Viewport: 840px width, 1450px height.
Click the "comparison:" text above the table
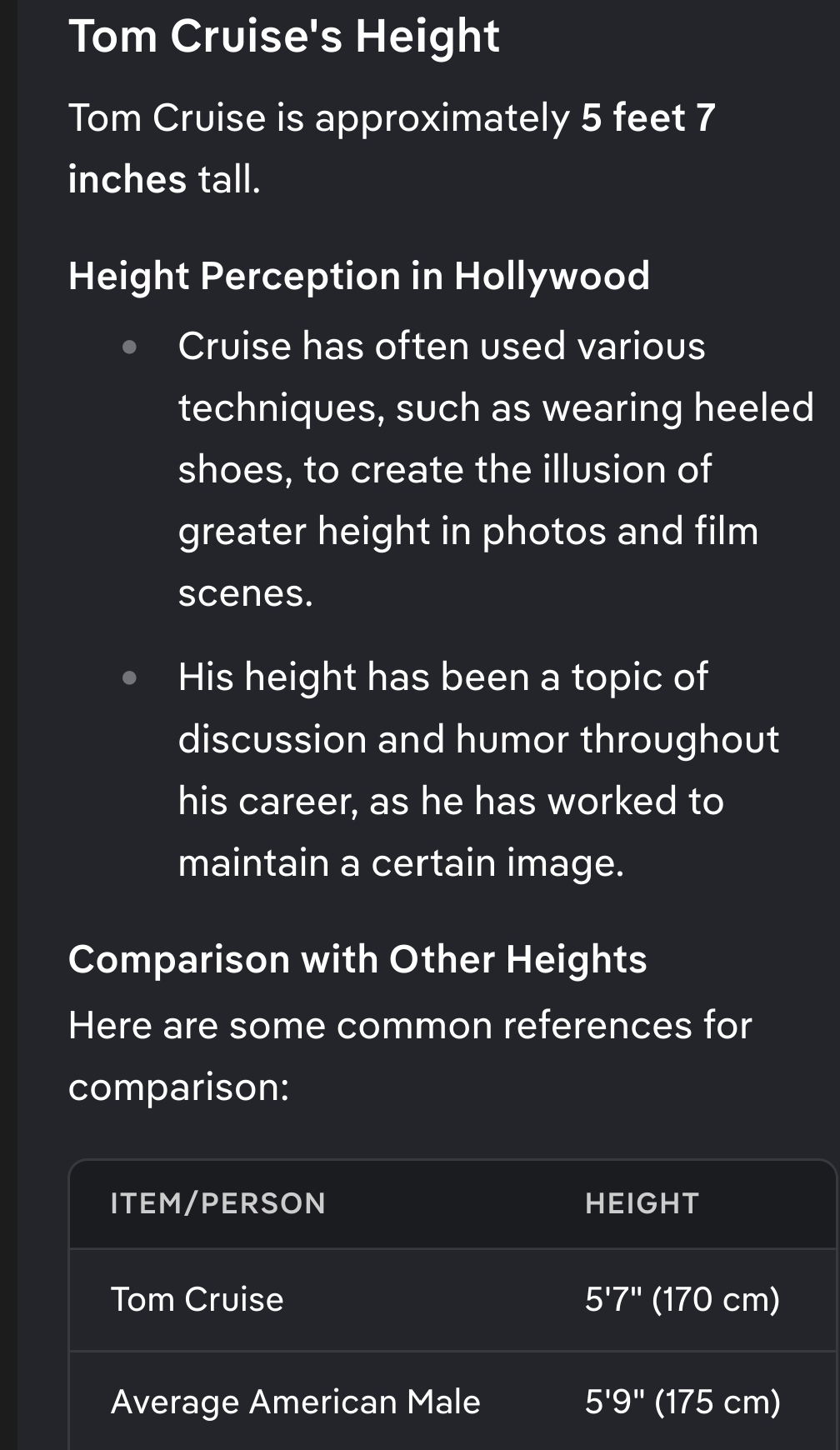click(178, 1087)
